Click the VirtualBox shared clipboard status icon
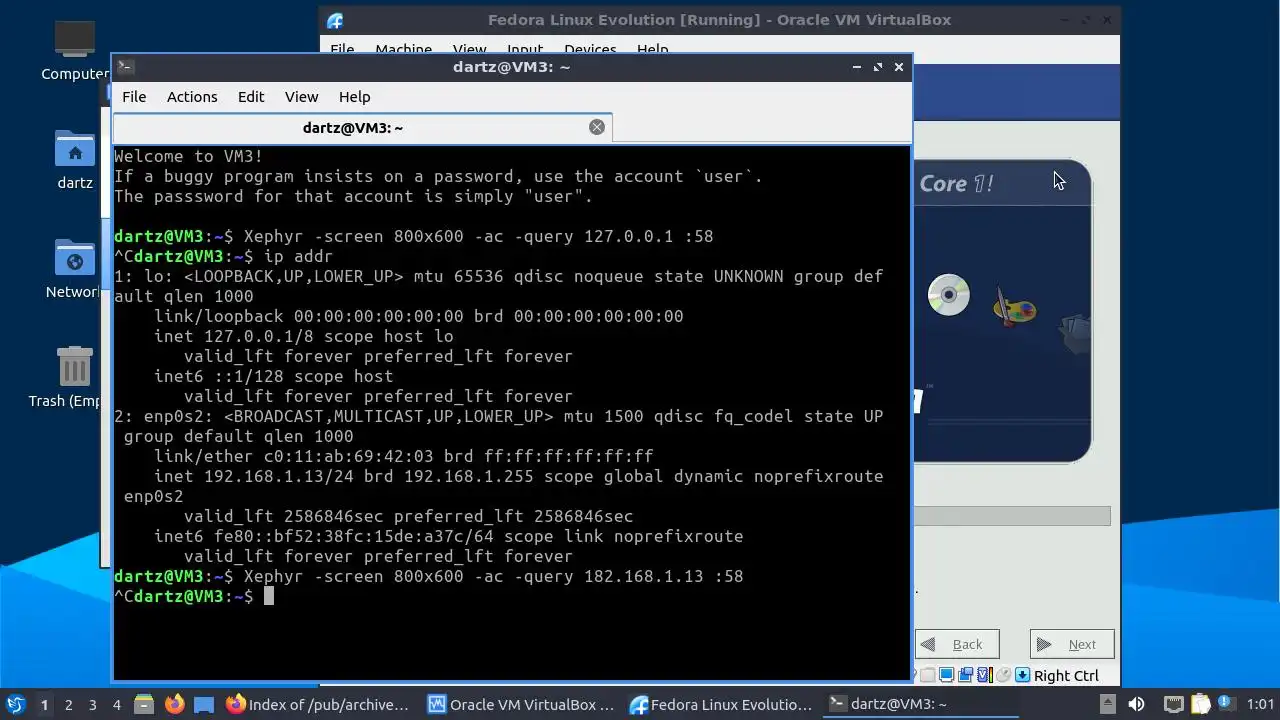Screen dimensions: 1280x720 (x=927, y=675)
